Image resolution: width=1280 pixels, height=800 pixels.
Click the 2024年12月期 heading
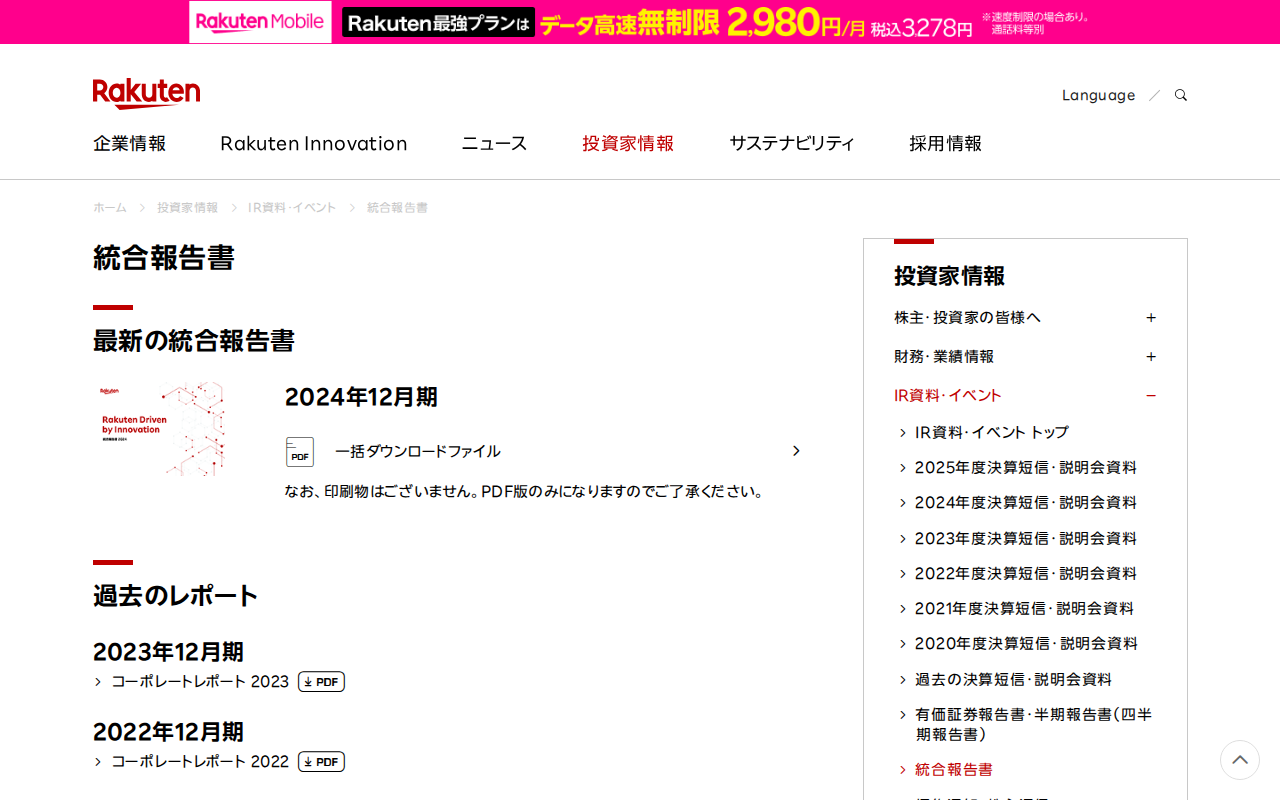pos(361,397)
